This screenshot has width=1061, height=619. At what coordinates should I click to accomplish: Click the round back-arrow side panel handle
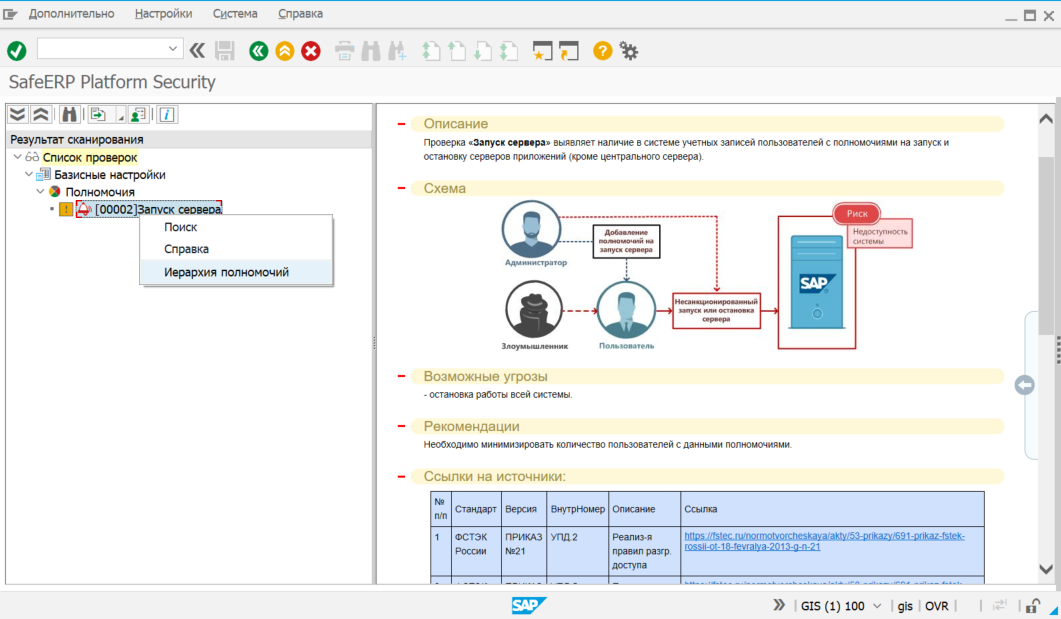[x=1024, y=385]
